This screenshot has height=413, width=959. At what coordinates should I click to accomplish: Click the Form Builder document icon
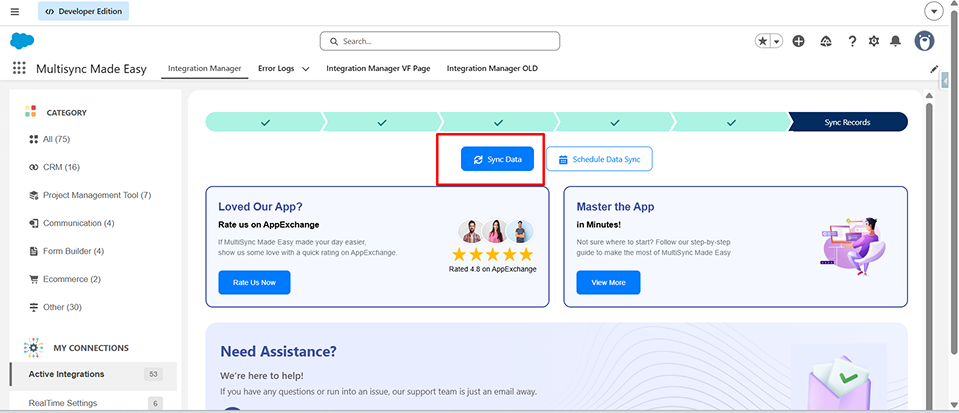[34, 251]
